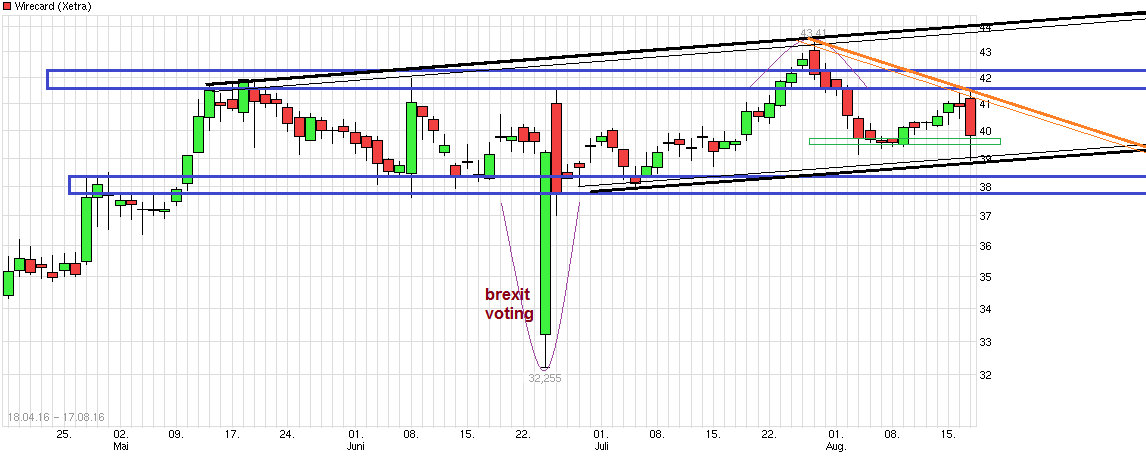
Task: Click the Mai month label
Action: pyautogui.click(x=121, y=445)
